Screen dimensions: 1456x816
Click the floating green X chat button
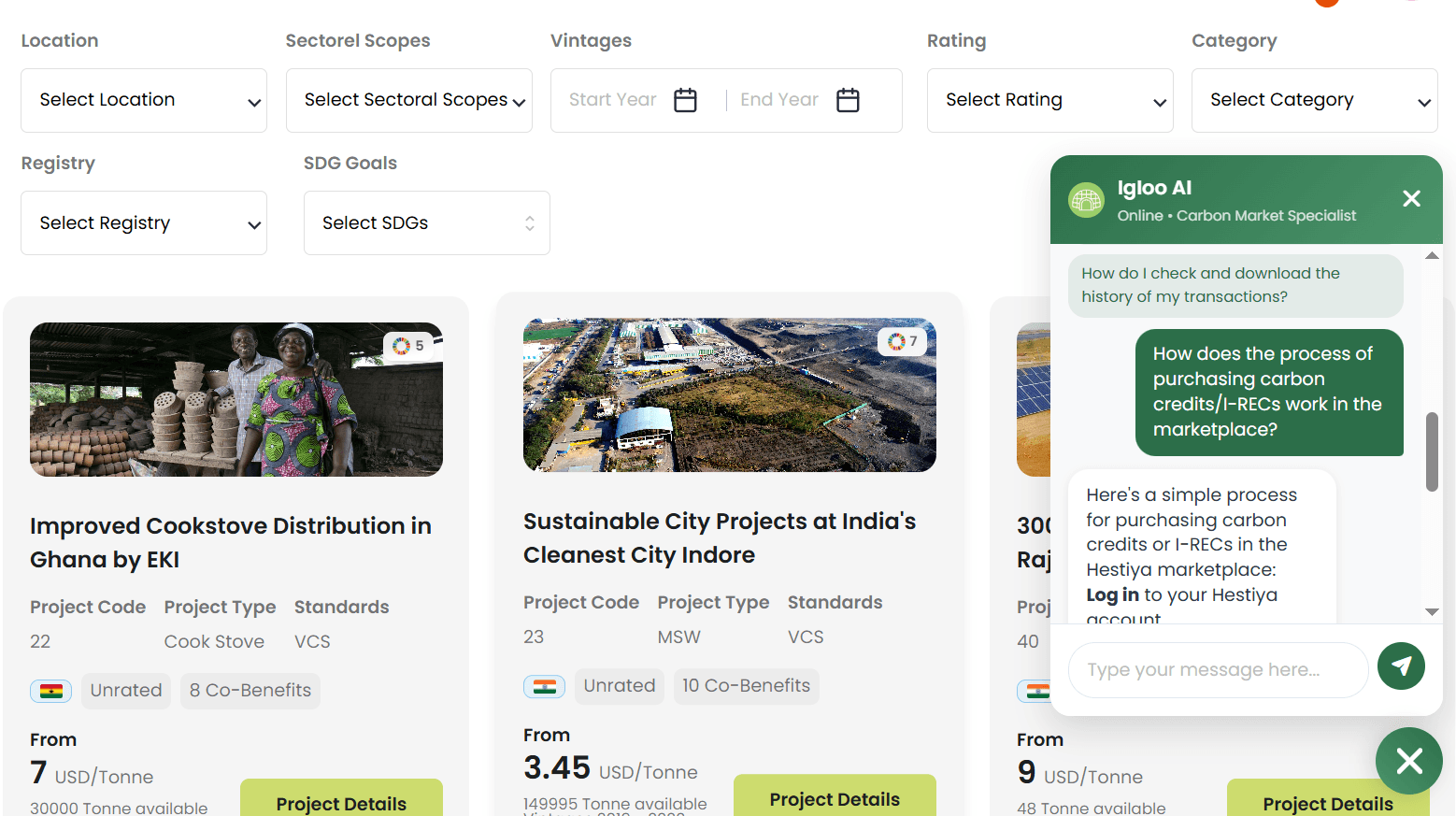pyautogui.click(x=1408, y=761)
